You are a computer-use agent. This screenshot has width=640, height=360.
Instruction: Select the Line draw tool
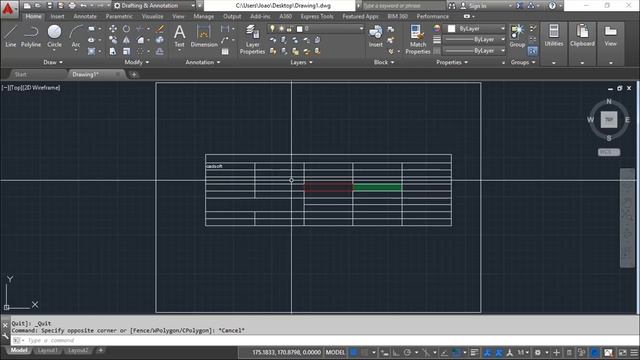10,36
